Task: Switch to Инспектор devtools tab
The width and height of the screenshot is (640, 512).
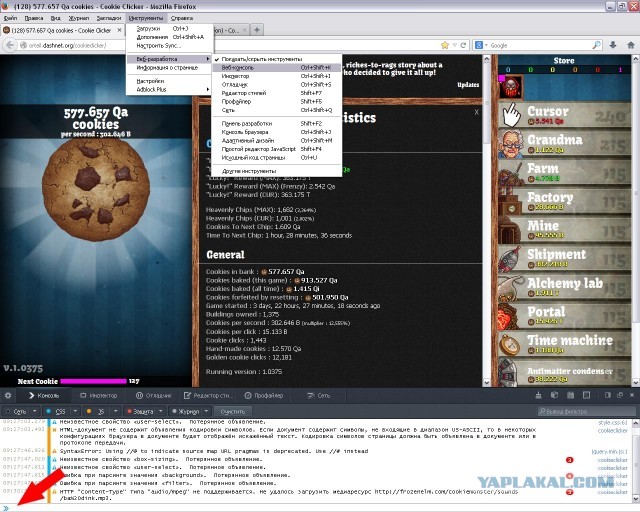Action: click(x=99, y=395)
